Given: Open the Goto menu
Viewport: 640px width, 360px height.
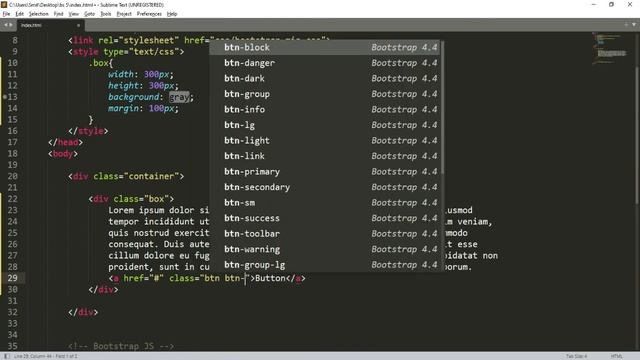Looking at the screenshot, I should coord(89,14).
